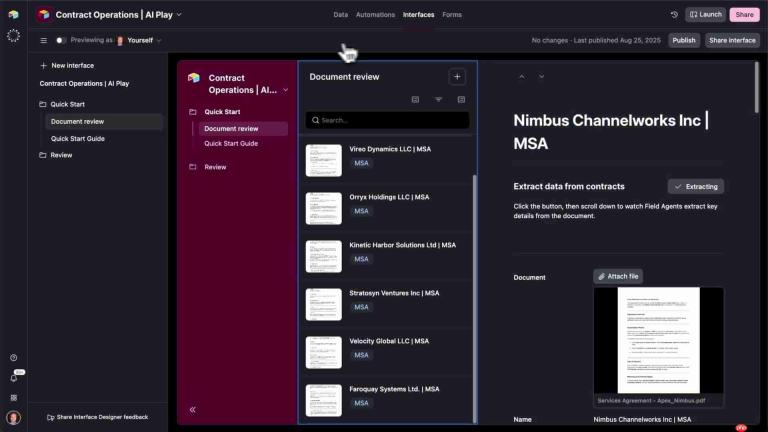Click the Launch button

(x=706, y=15)
